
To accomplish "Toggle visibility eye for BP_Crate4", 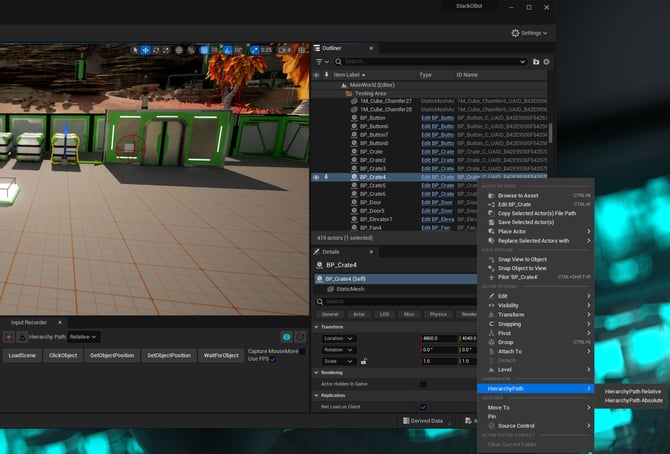I will (317, 177).
